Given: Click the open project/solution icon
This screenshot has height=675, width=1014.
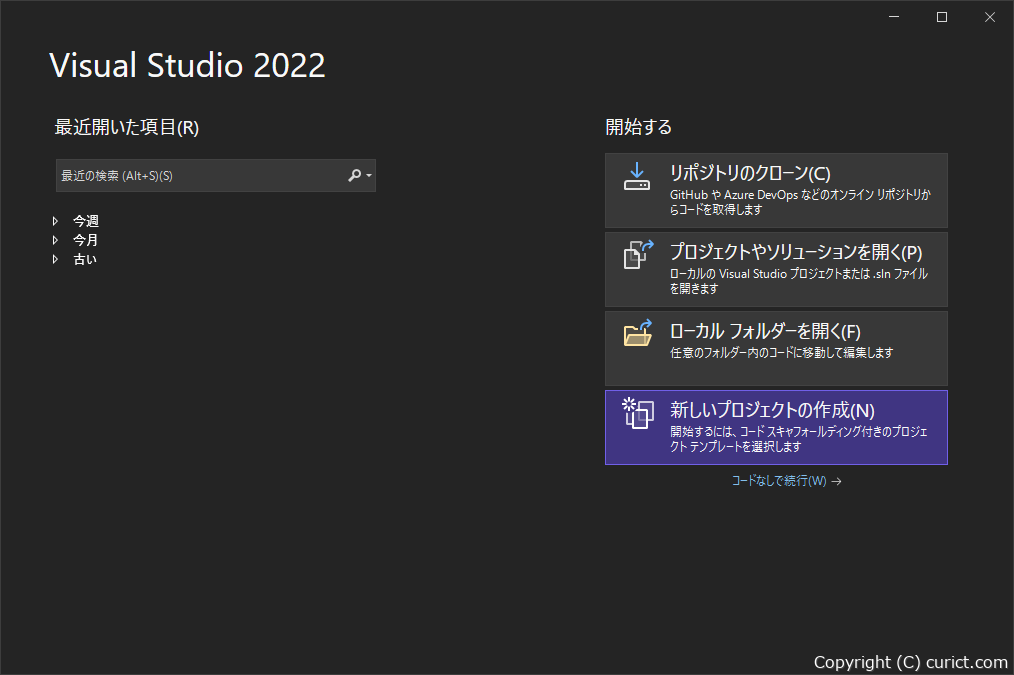Looking at the screenshot, I should tap(636, 255).
